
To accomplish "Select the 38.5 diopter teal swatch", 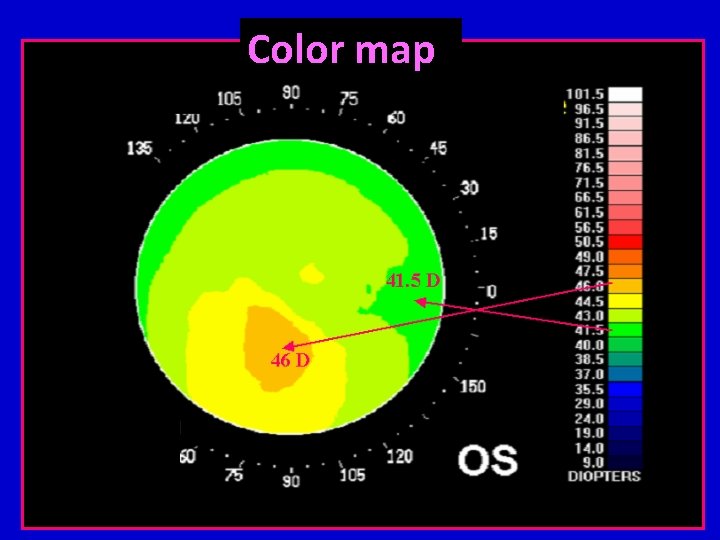I will (x=625, y=360).
